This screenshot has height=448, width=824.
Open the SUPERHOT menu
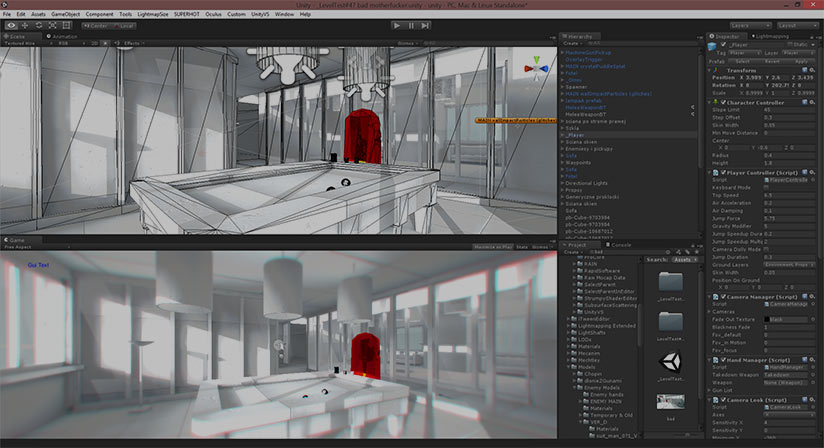click(x=187, y=14)
